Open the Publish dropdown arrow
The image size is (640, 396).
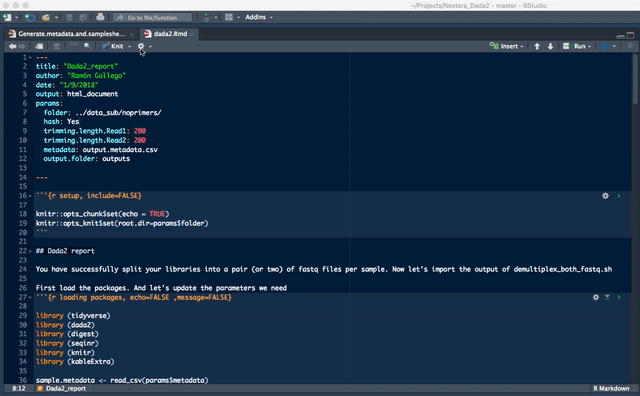click(614, 47)
